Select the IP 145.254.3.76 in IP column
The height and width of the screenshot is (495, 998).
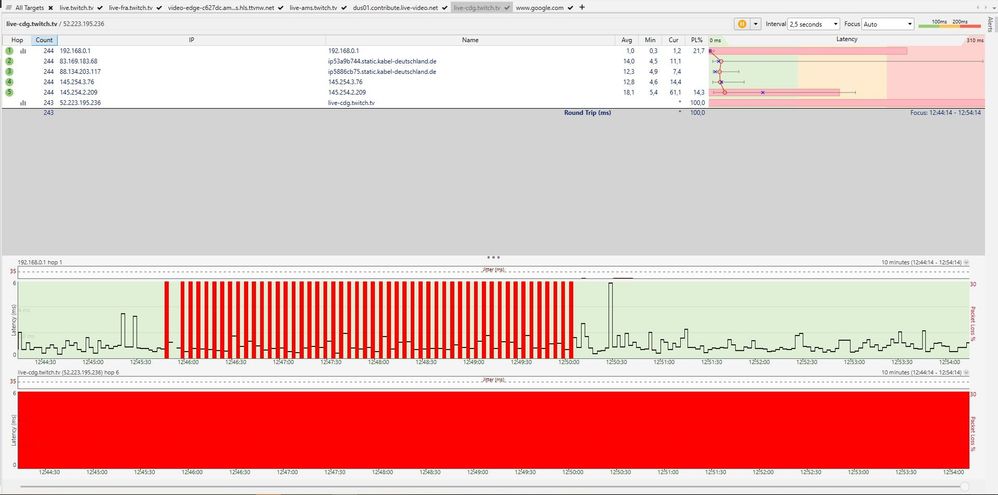pos(76,81)
